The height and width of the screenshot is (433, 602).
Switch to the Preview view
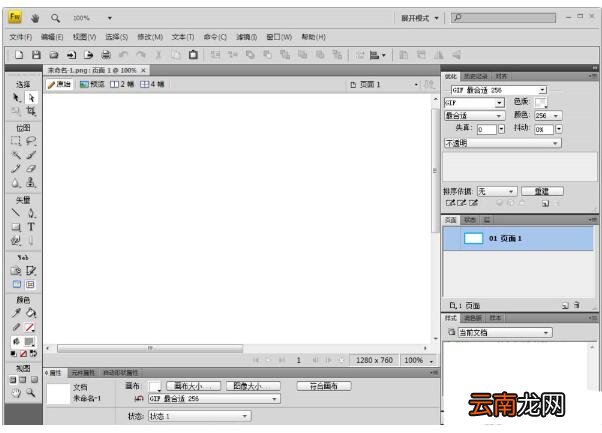(x=92, y=84)
